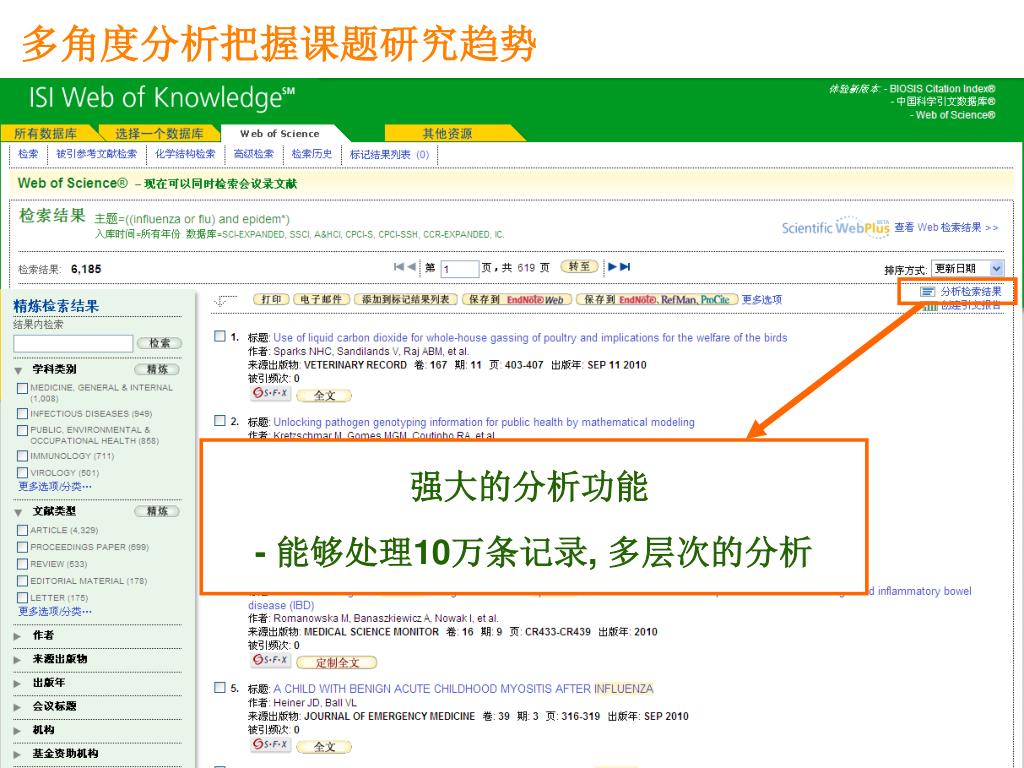The height and width of the screenshot is (768, 1024).
Task: Click 精炼 button in 学科类别 section
Action: [157, 370]
